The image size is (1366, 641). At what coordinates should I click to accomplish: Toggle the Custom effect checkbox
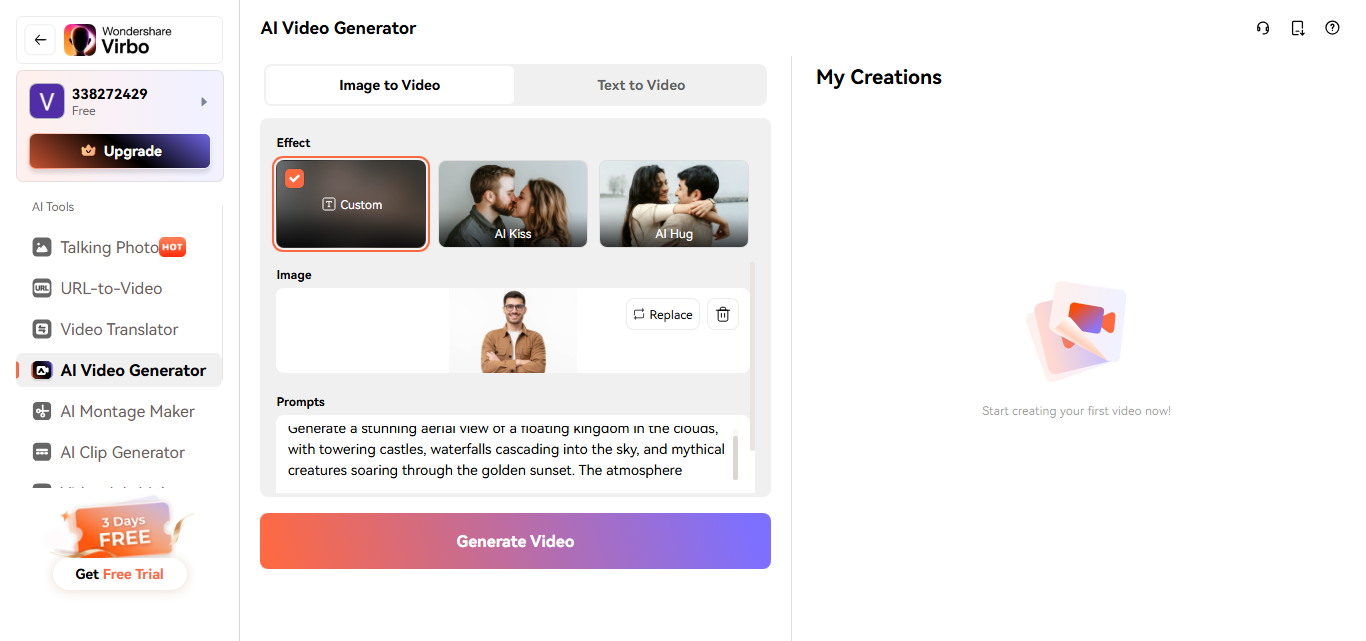pos(294,178)
